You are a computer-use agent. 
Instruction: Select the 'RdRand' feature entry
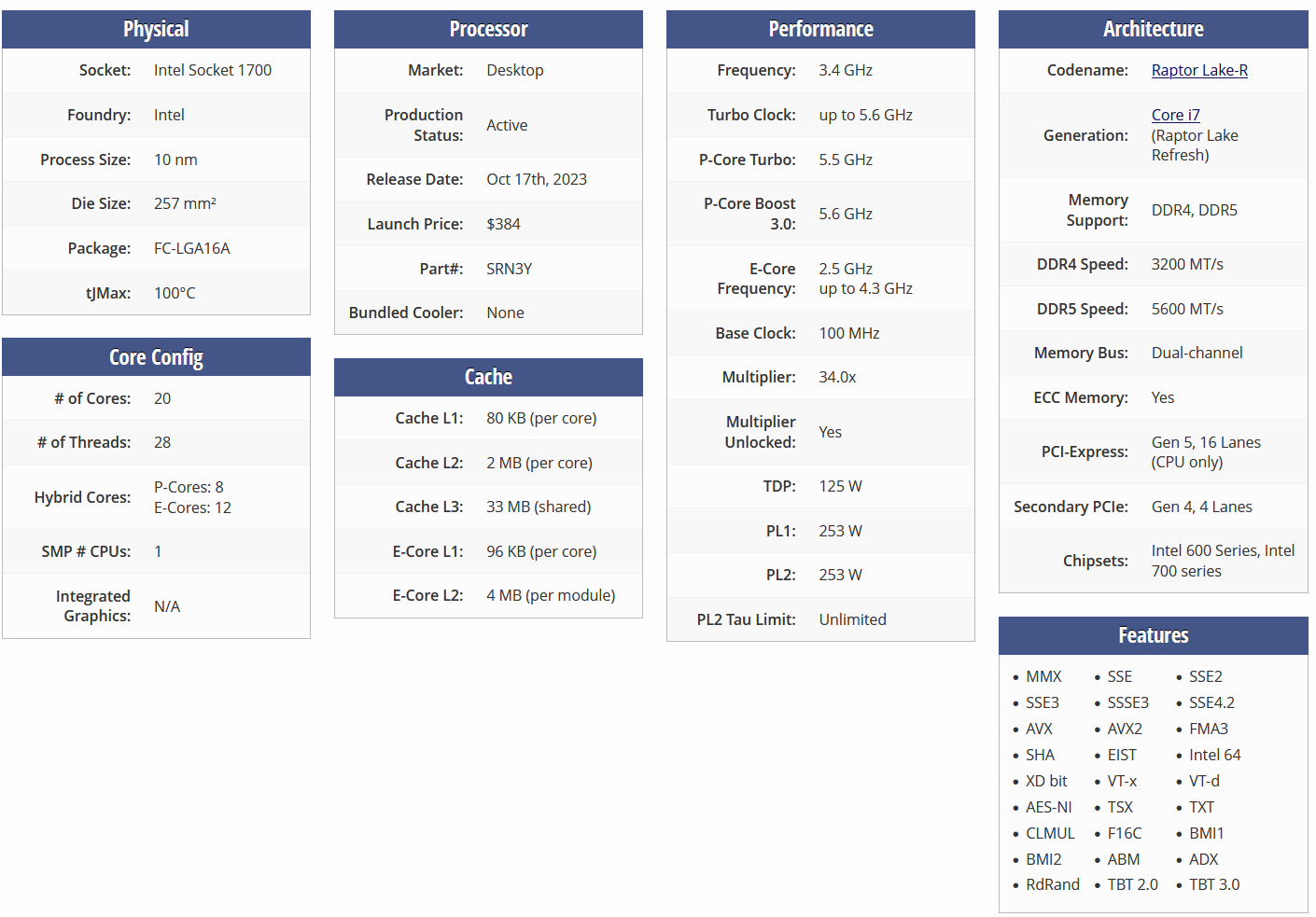pos(1053,884)
